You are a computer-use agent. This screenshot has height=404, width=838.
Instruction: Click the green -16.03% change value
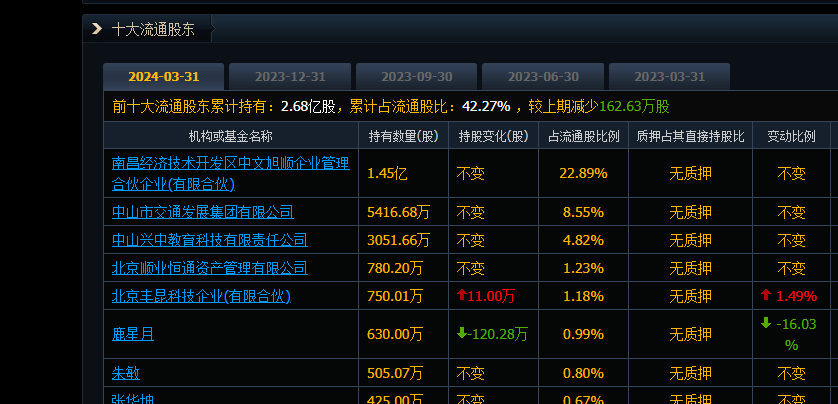pos(789,335)
